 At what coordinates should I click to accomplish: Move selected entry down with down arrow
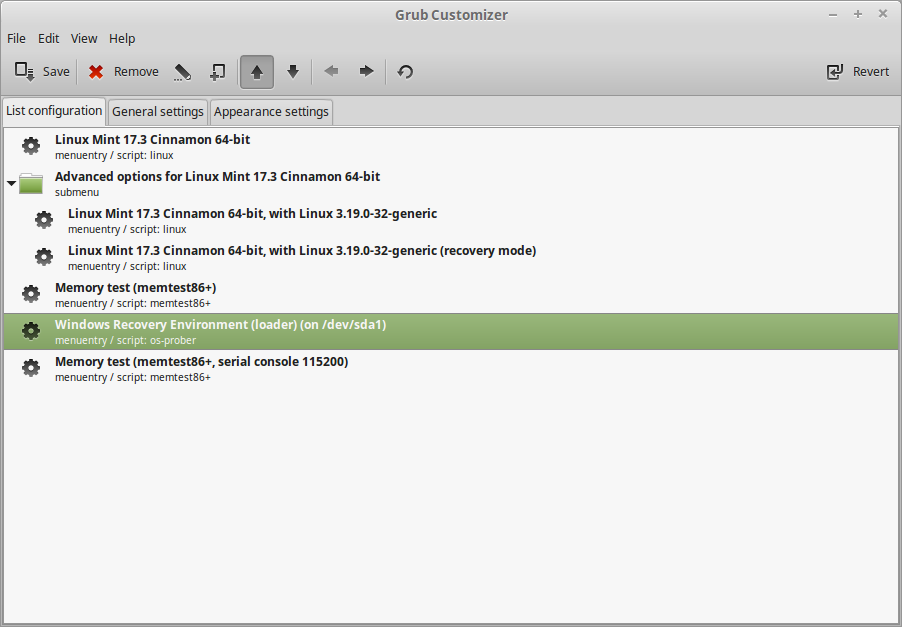[x=293, y=72]
